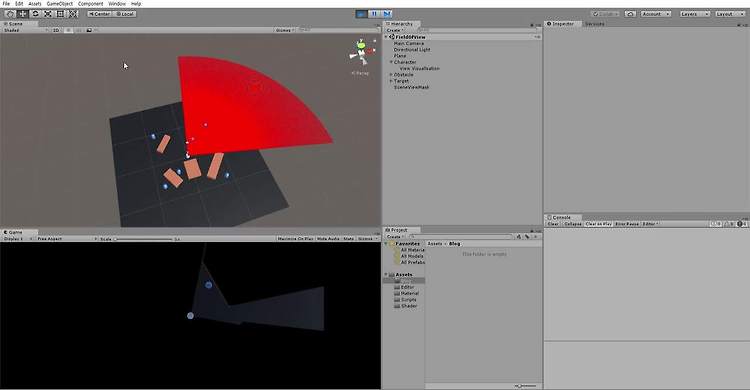Select the Rect transform tool
The height and width of the screenshot is (390, 750).
coord(60,14)
